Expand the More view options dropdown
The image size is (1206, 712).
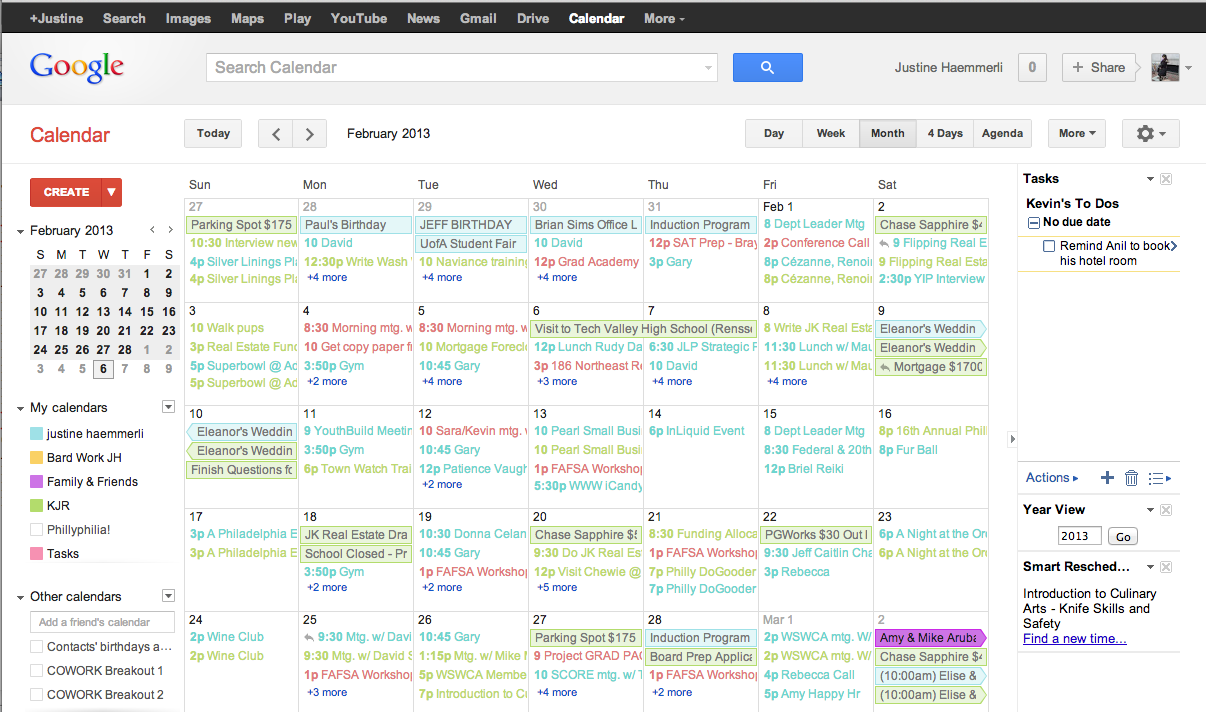point(1076,133)
